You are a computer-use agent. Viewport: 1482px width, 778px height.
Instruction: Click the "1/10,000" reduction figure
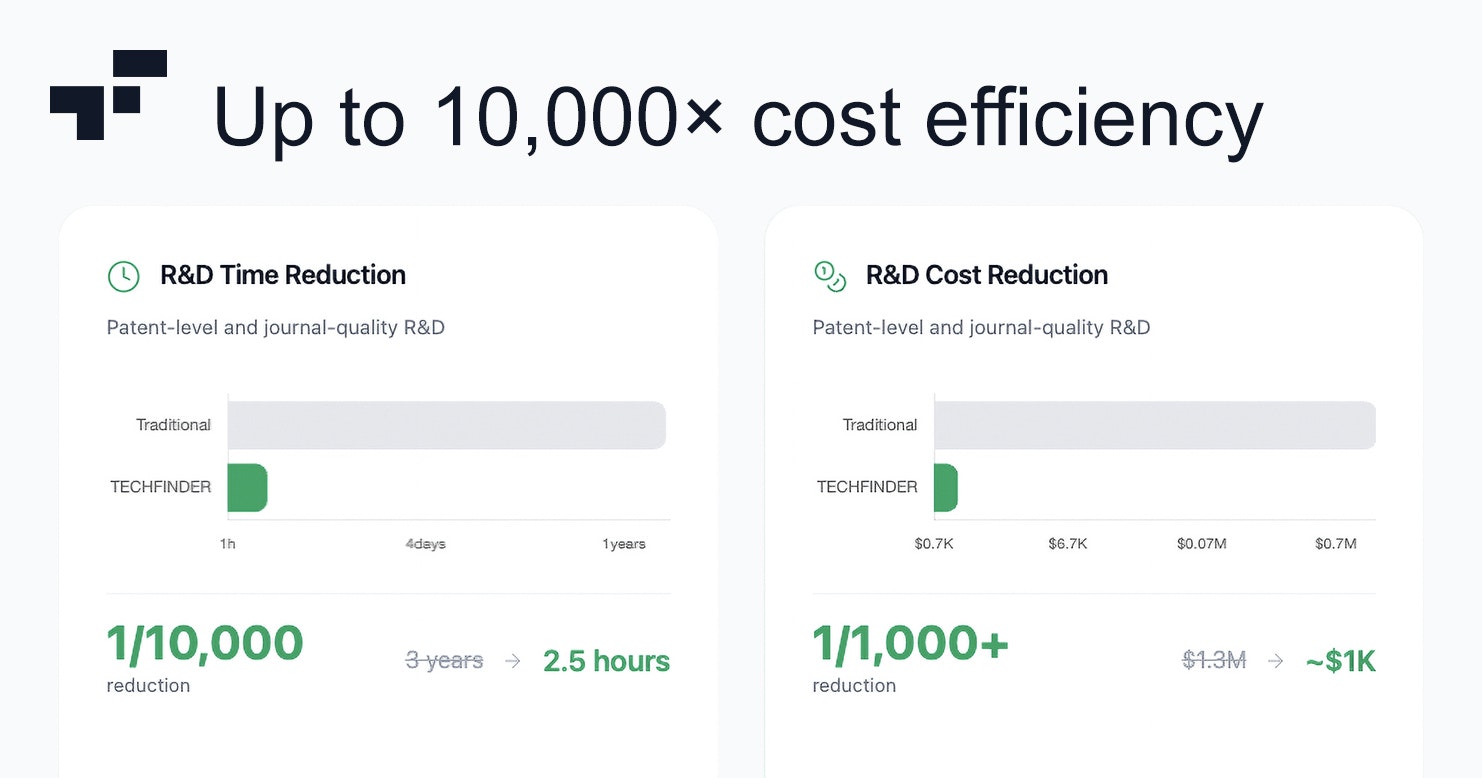(x=205, y=644)
